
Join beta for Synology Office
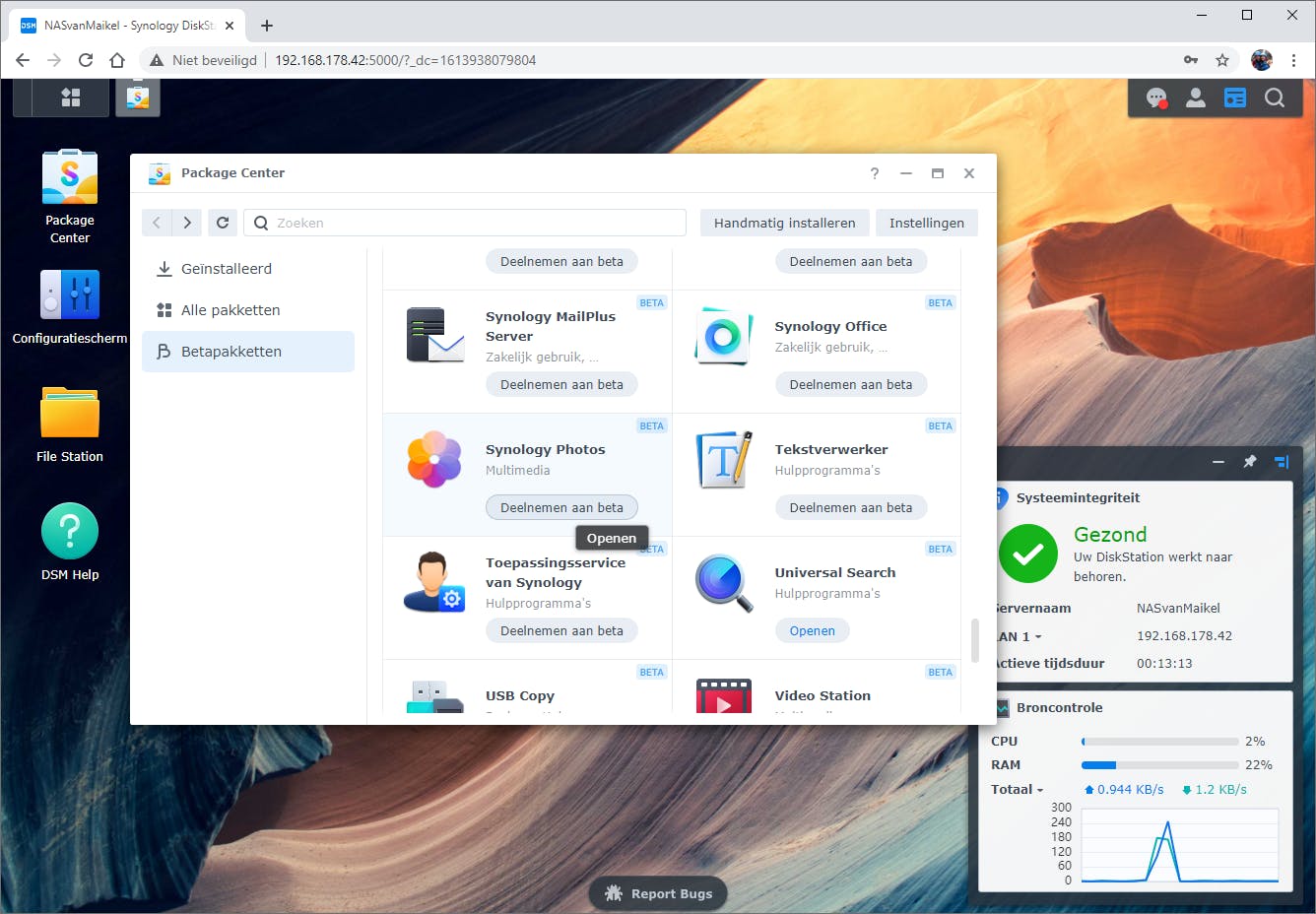[x=851, y=385]
